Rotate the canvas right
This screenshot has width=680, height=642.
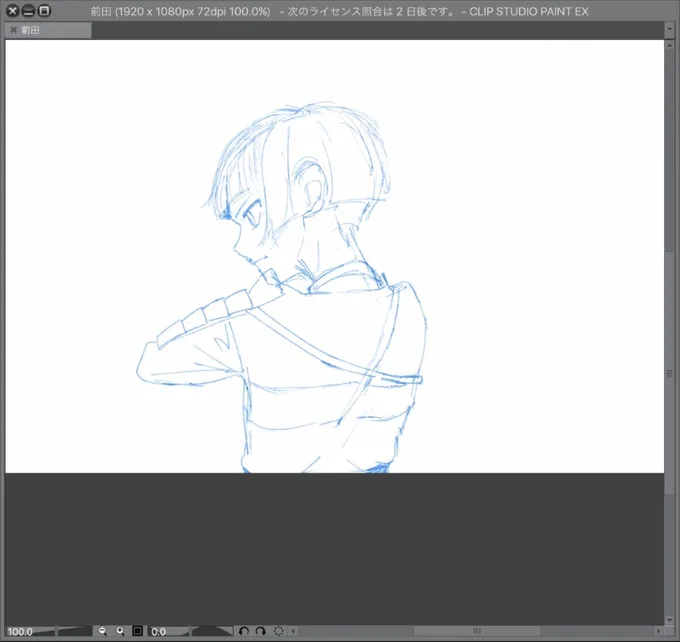[261, 631]
